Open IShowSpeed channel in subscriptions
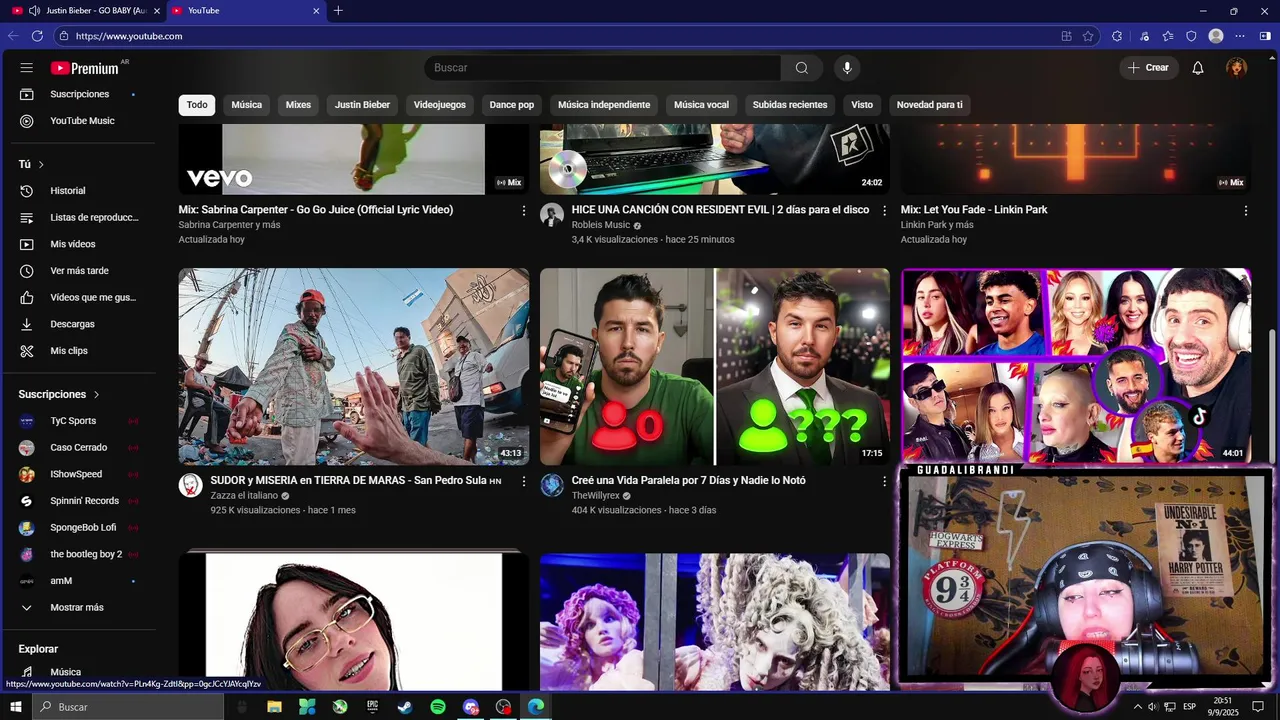The image size is (1280, 720). [78, 475]
